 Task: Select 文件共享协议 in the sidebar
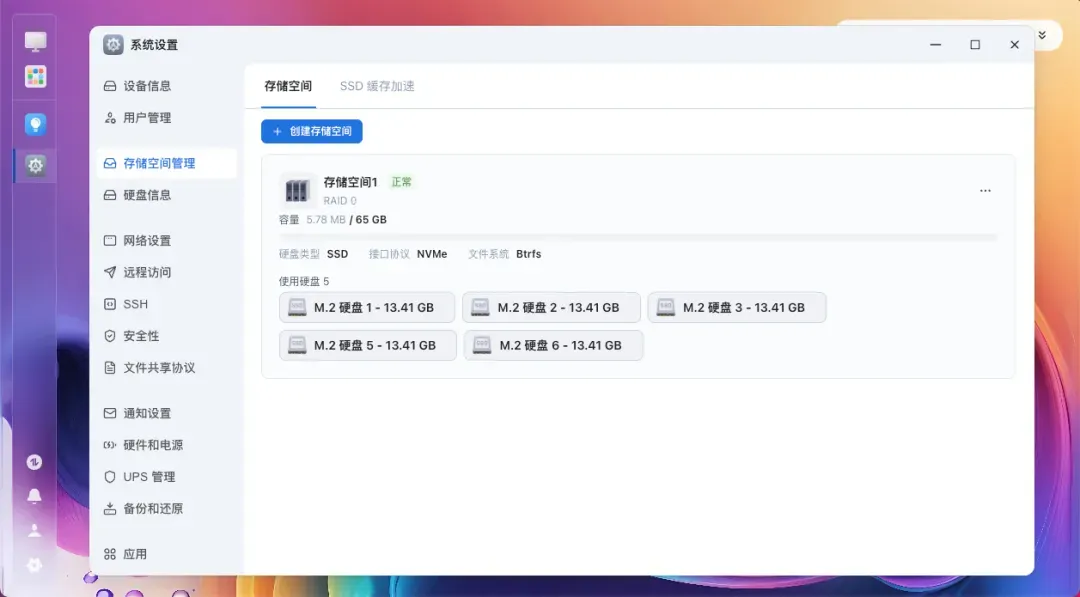click(159, 368)
